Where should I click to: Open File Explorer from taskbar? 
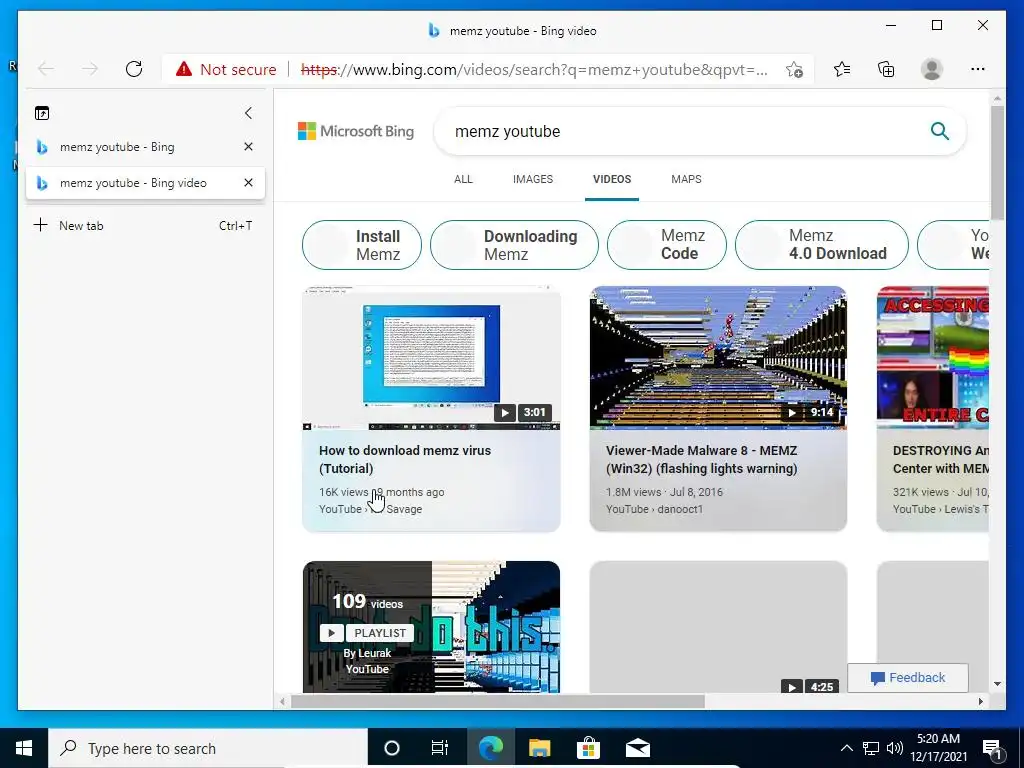539,748
